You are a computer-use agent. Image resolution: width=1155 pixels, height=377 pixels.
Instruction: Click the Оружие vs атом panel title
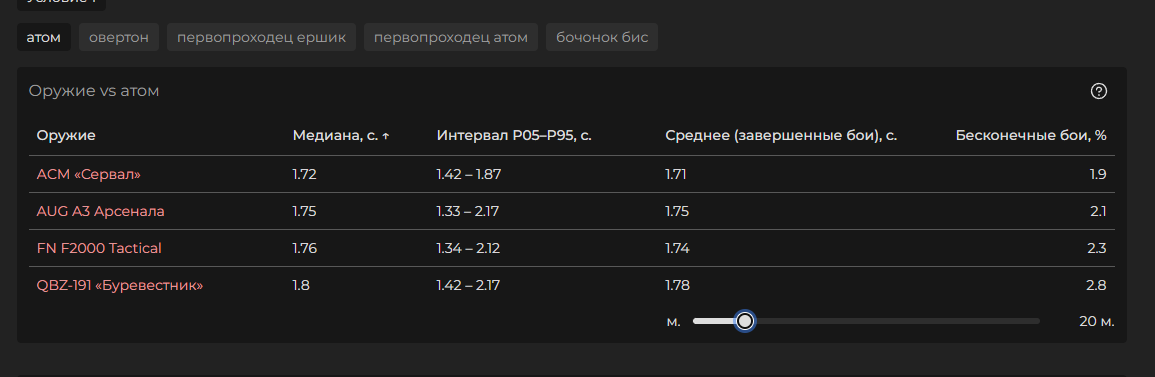94,91
